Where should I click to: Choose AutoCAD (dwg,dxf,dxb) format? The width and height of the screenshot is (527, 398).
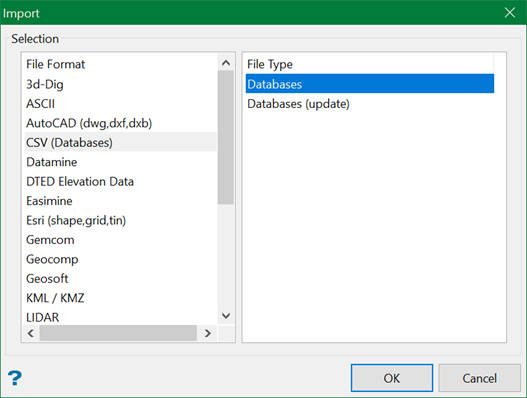click(121, 123)
